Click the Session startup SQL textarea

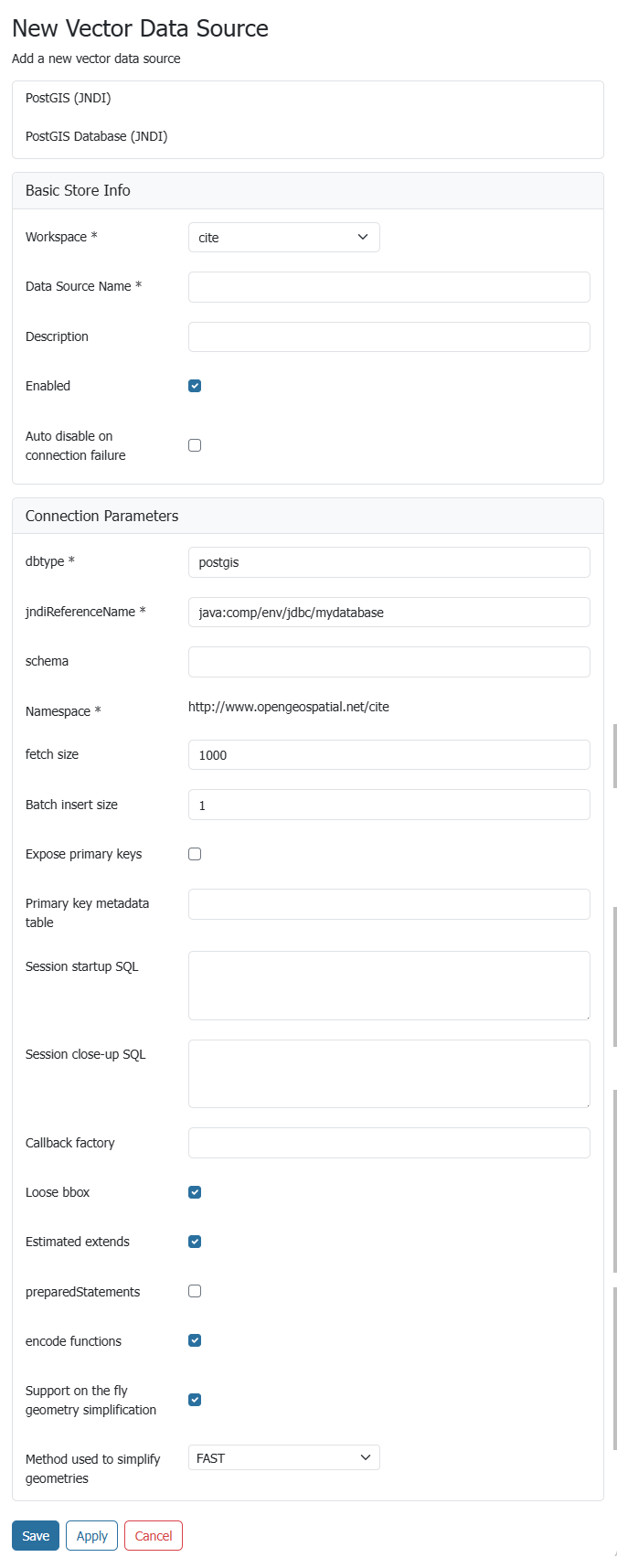(388, 986)
